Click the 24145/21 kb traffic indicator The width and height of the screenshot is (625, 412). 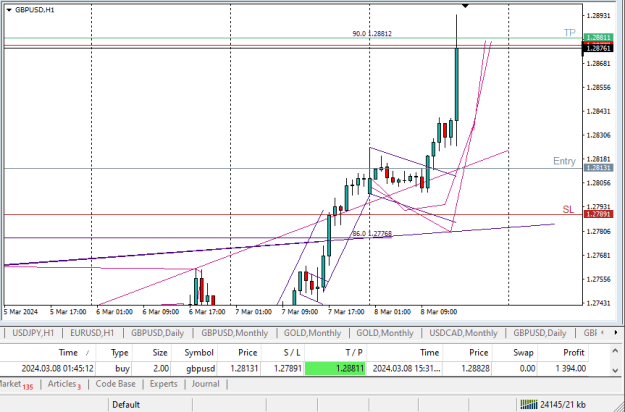tap(563, 405)
